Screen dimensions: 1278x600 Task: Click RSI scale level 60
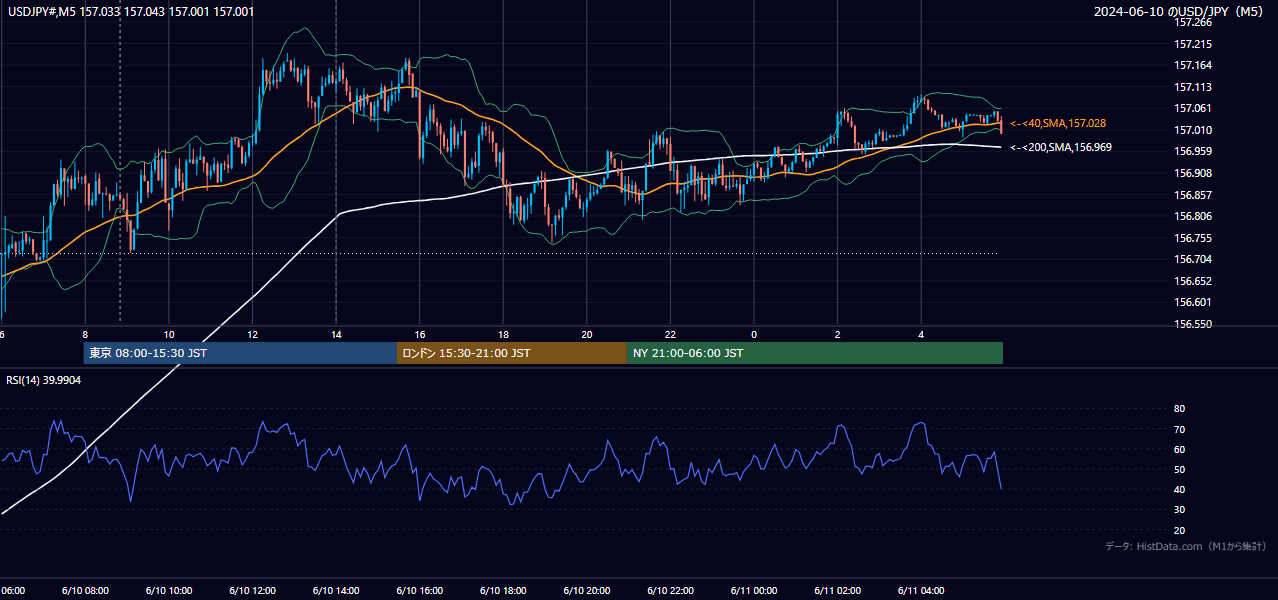[1180, 449]
